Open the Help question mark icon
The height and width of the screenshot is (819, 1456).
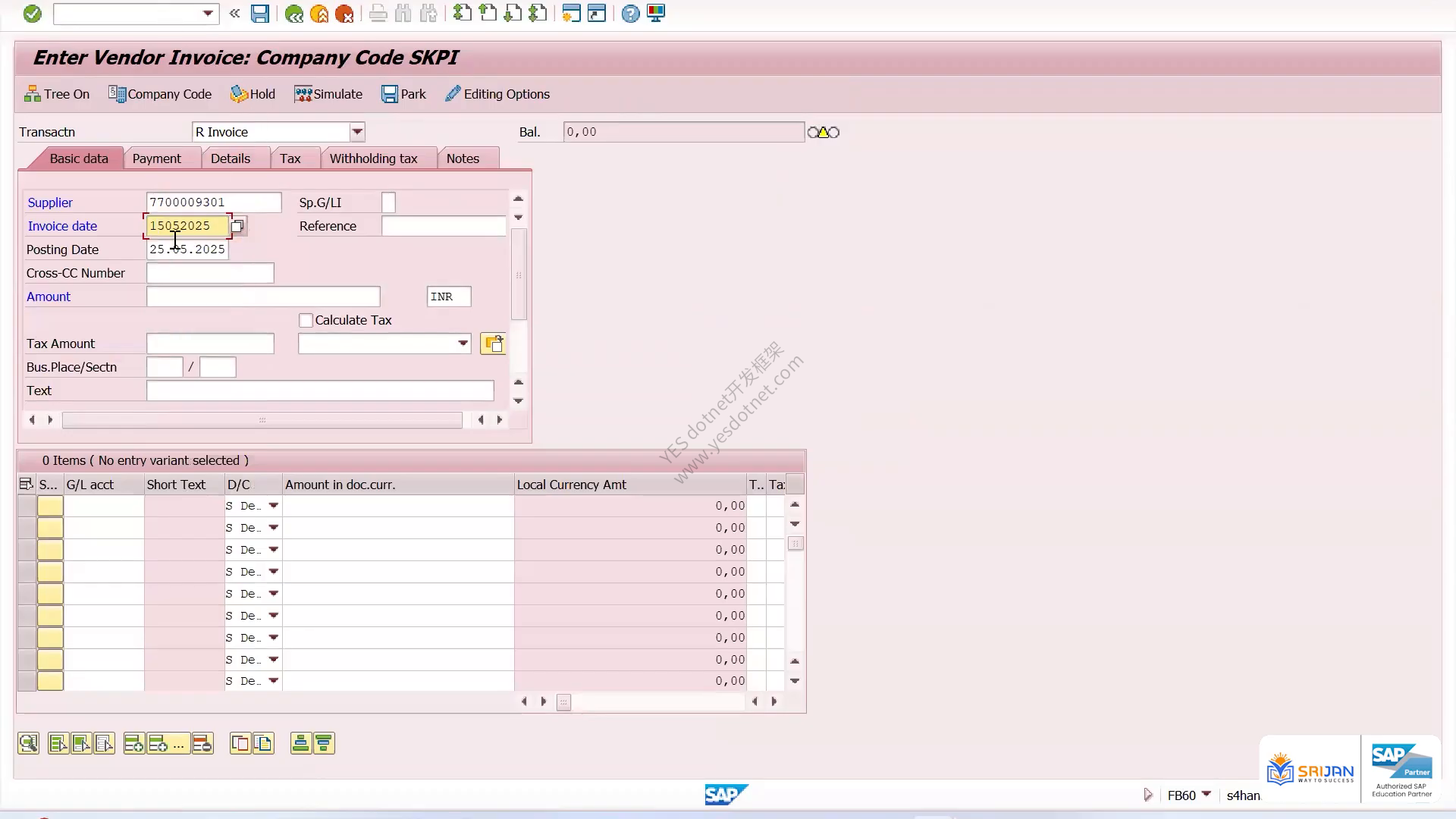pos(630,14)
